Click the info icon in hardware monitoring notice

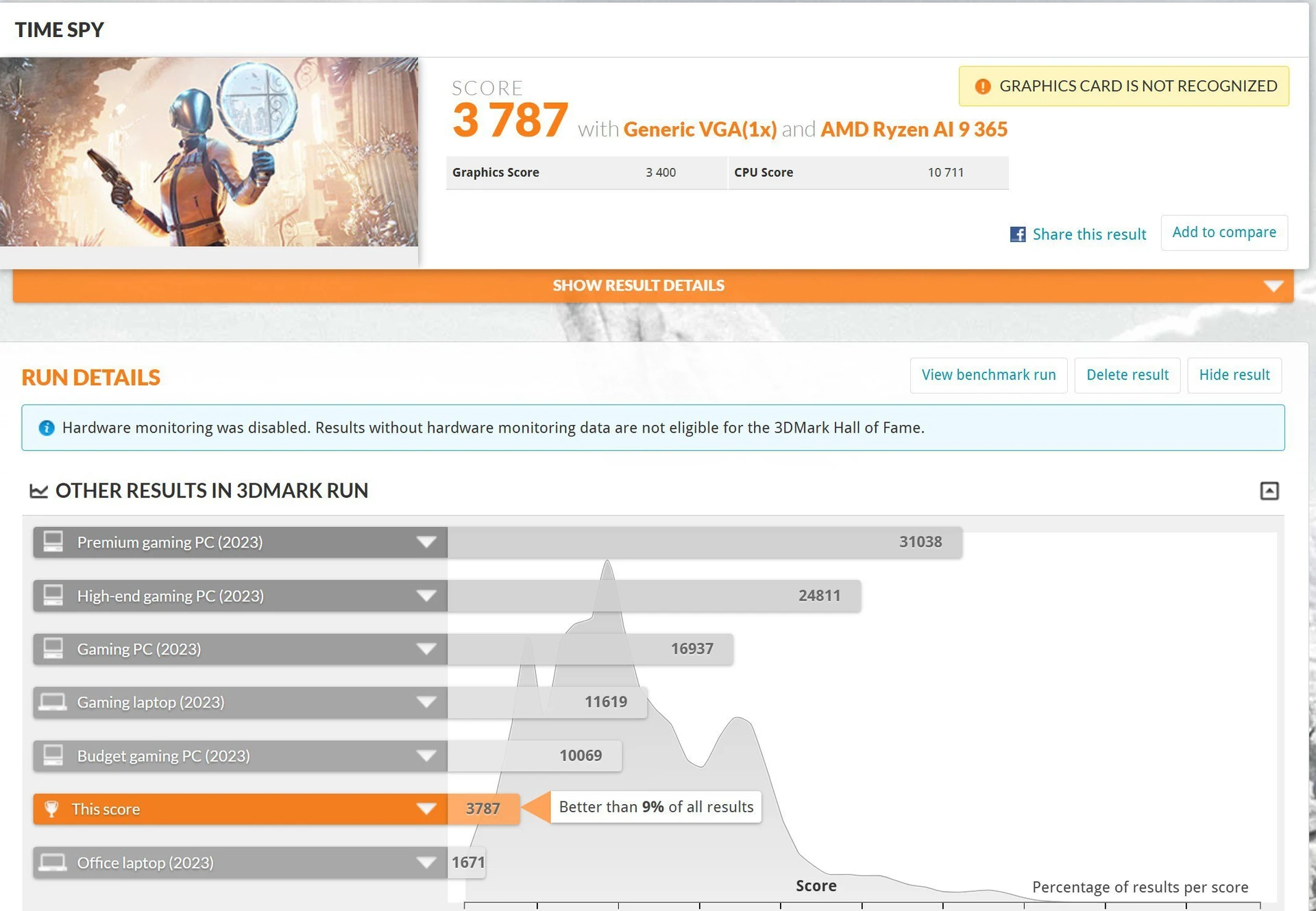[47, 428]
